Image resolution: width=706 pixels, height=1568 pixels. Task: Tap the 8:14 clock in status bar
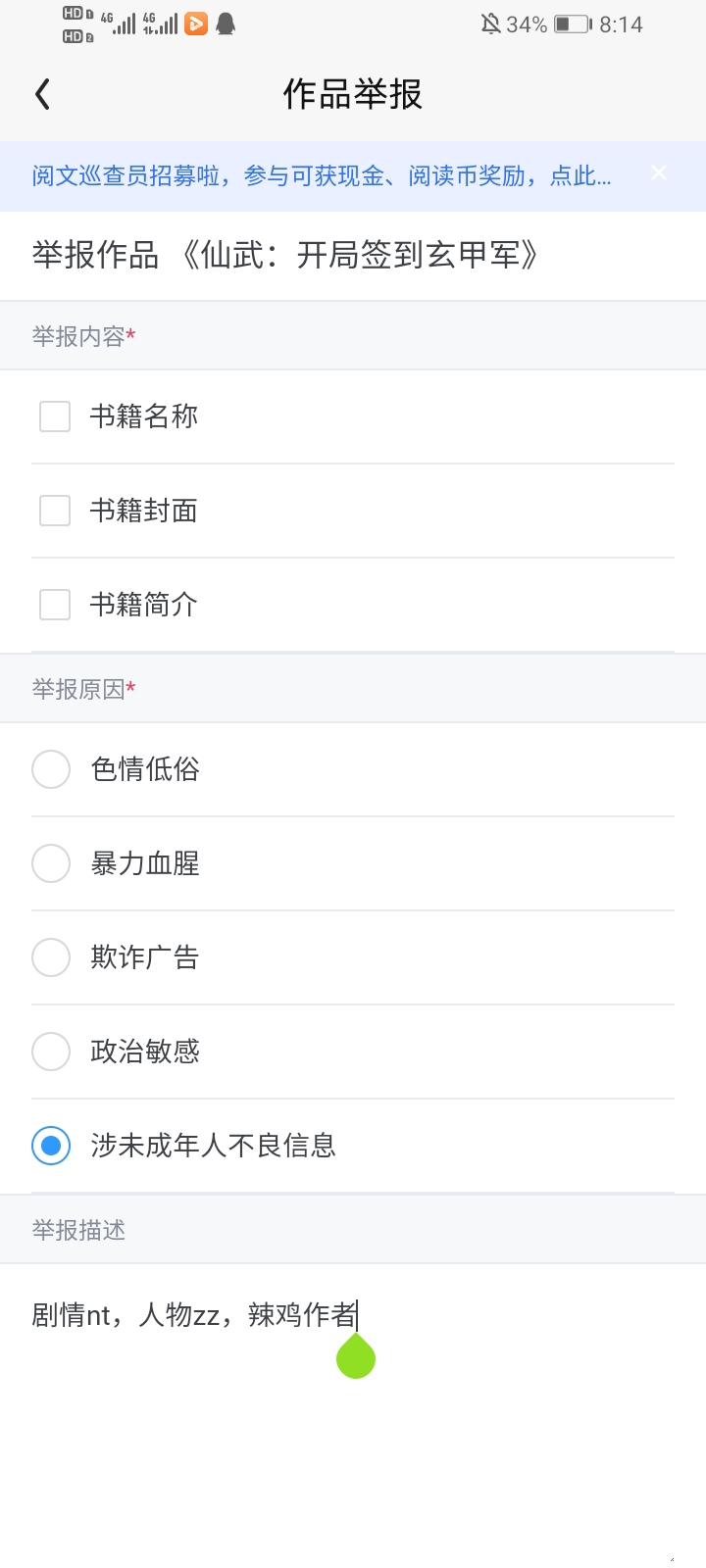click(621, 24)
